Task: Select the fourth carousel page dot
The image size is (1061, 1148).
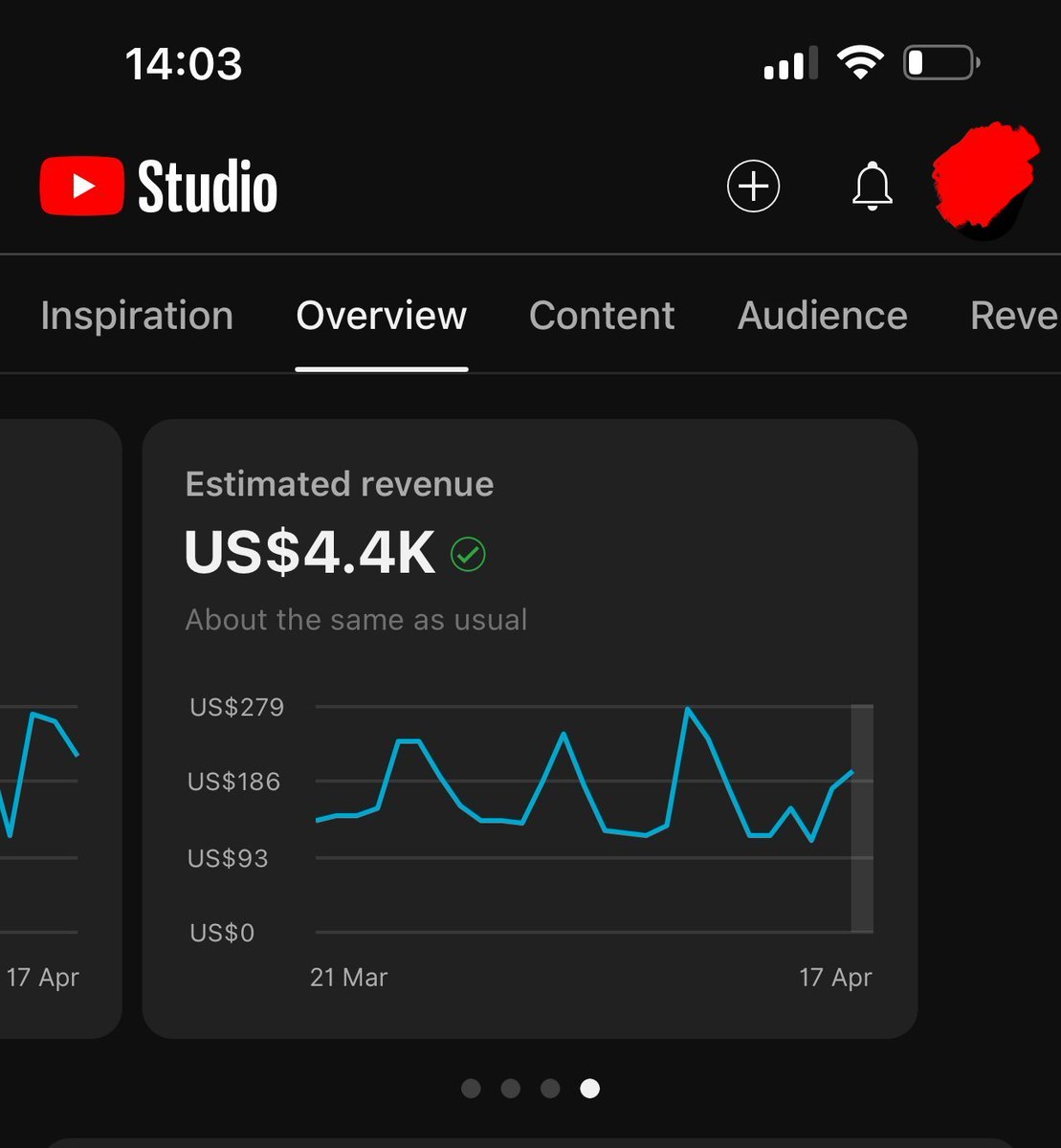Action: (x=589, y=1089)
